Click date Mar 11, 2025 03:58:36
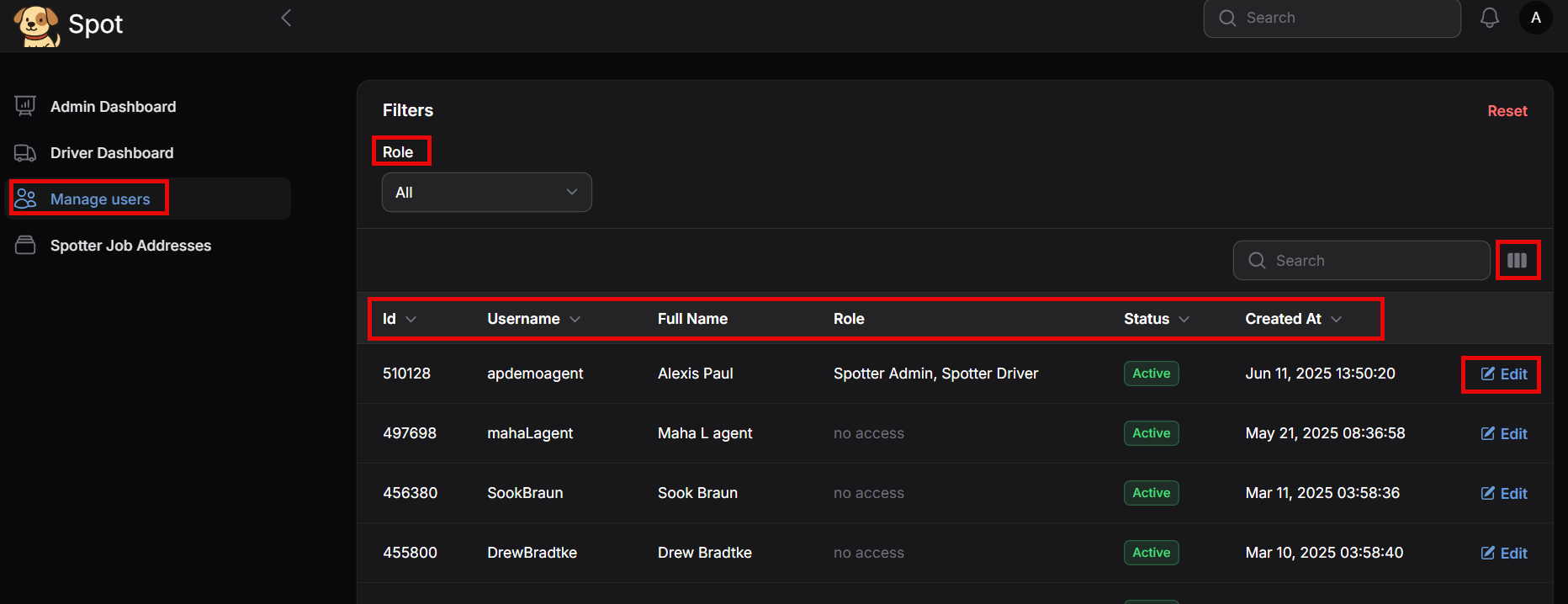This screenshot has width=1568, height=604. [x=1322, y=493]
